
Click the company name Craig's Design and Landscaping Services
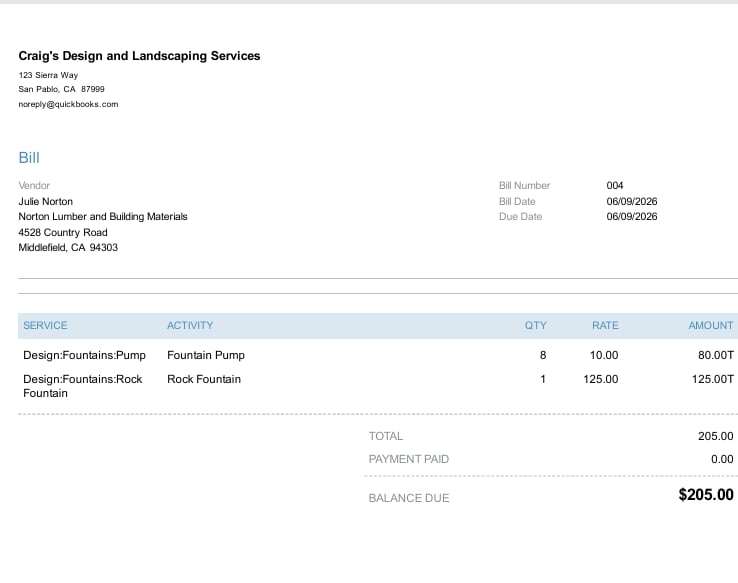pyautogui.click(x=139, y=56)
